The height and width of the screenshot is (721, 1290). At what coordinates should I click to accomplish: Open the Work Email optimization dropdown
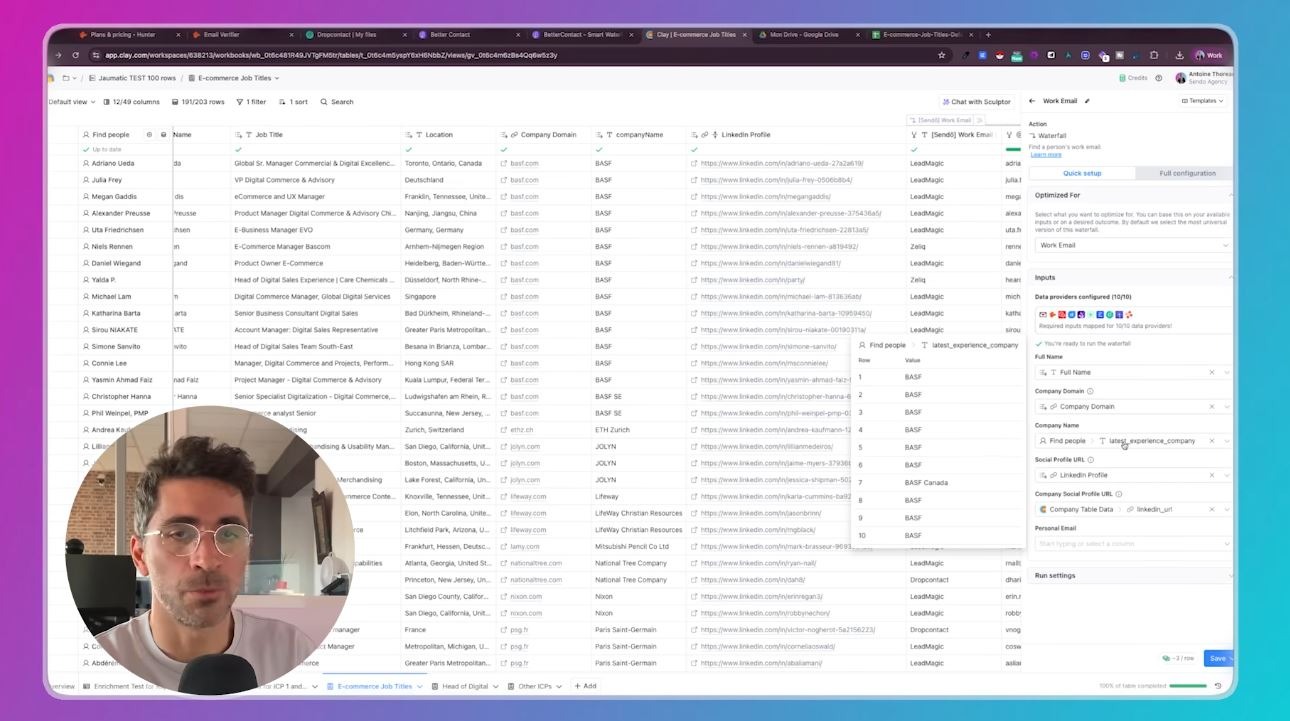click(x=1132, y=245)
